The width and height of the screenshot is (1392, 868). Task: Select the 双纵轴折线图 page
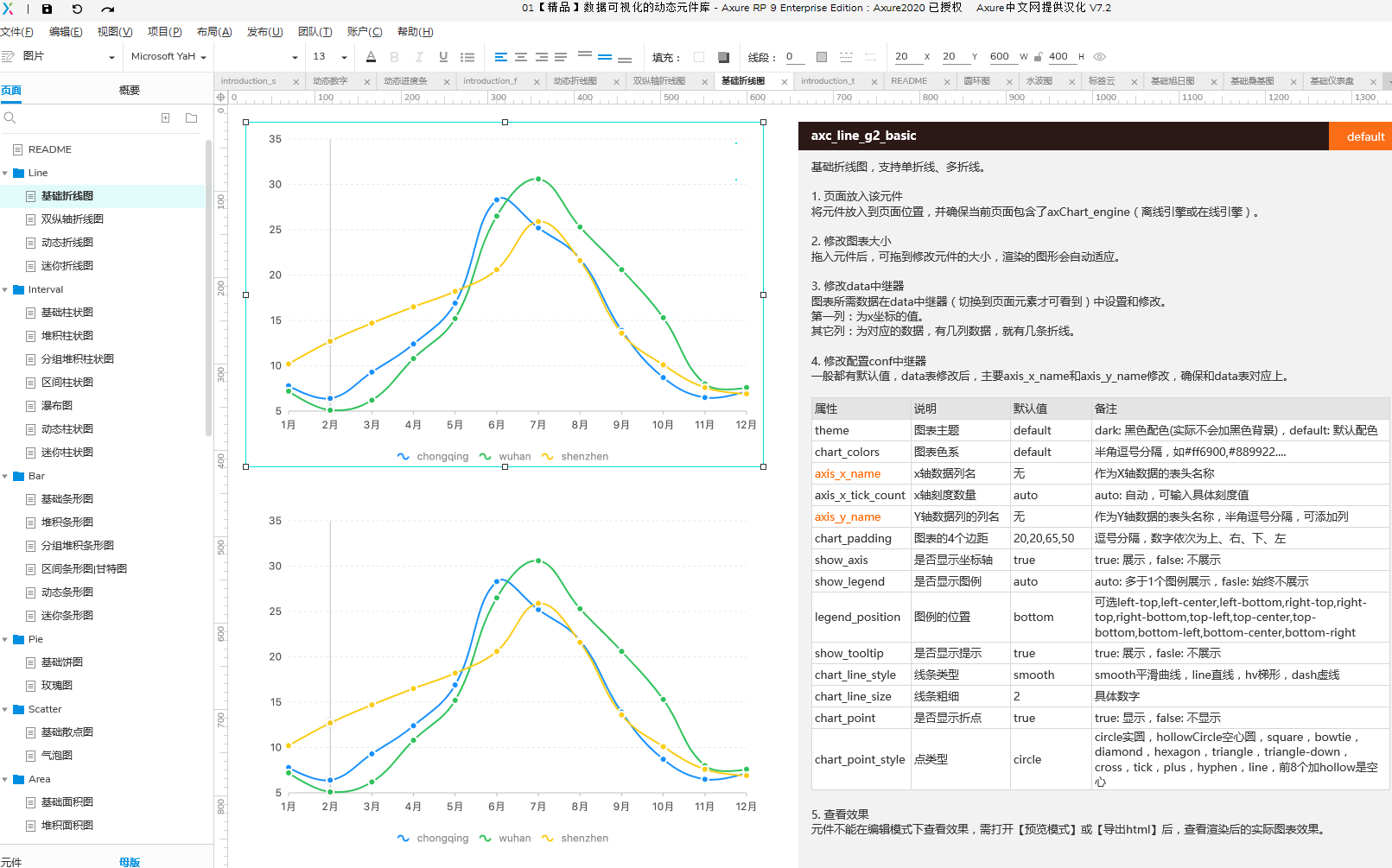73,219
